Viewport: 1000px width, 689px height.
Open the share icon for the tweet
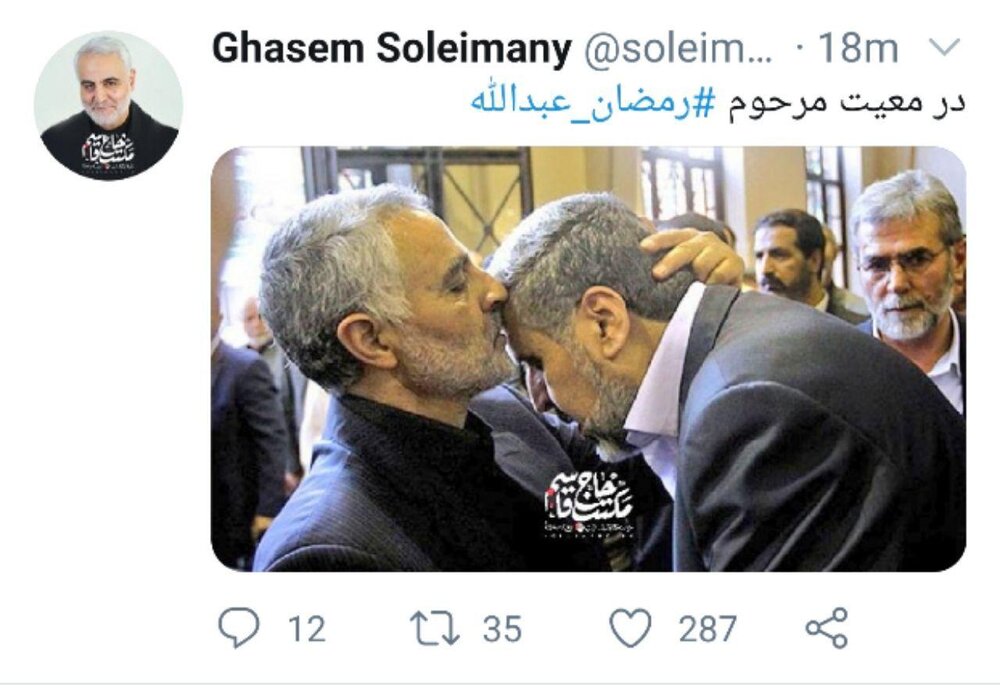(827, 628)
